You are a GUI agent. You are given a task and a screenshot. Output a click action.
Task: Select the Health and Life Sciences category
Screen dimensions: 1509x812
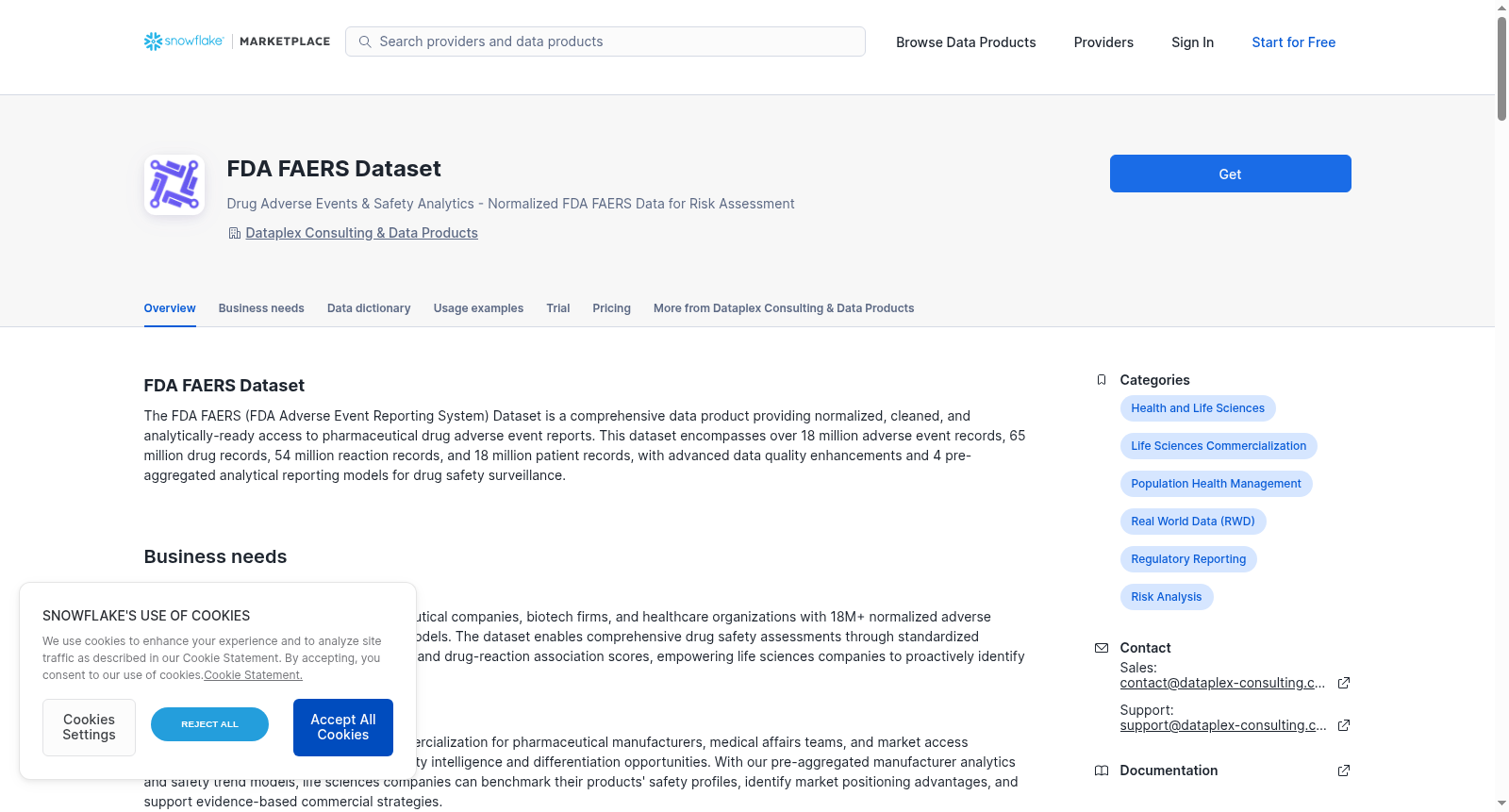click(x=1198, y=408)
